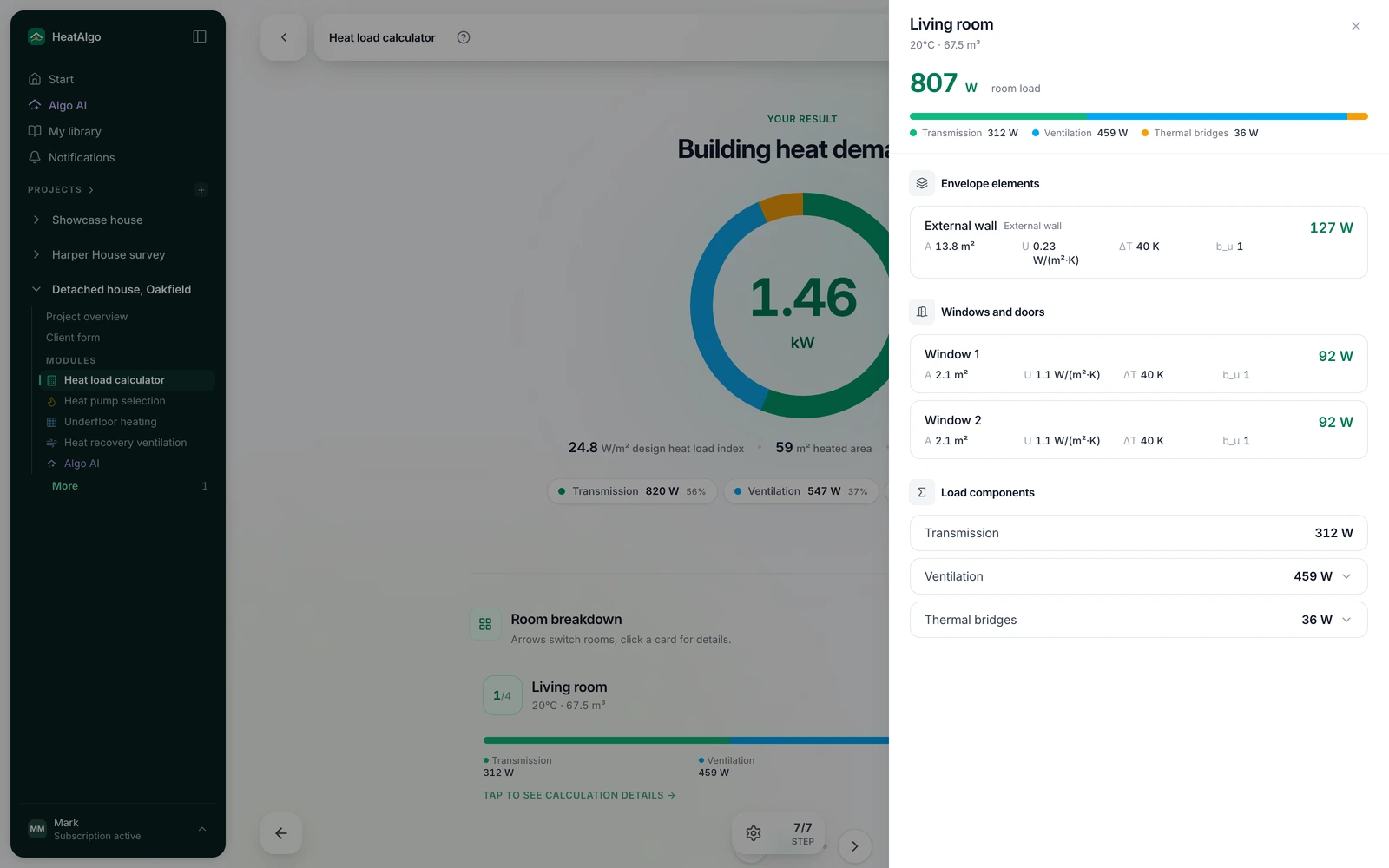Expand the Ventilation load component
This screenshot has height=868, width=1389.
pos(1139,576)
